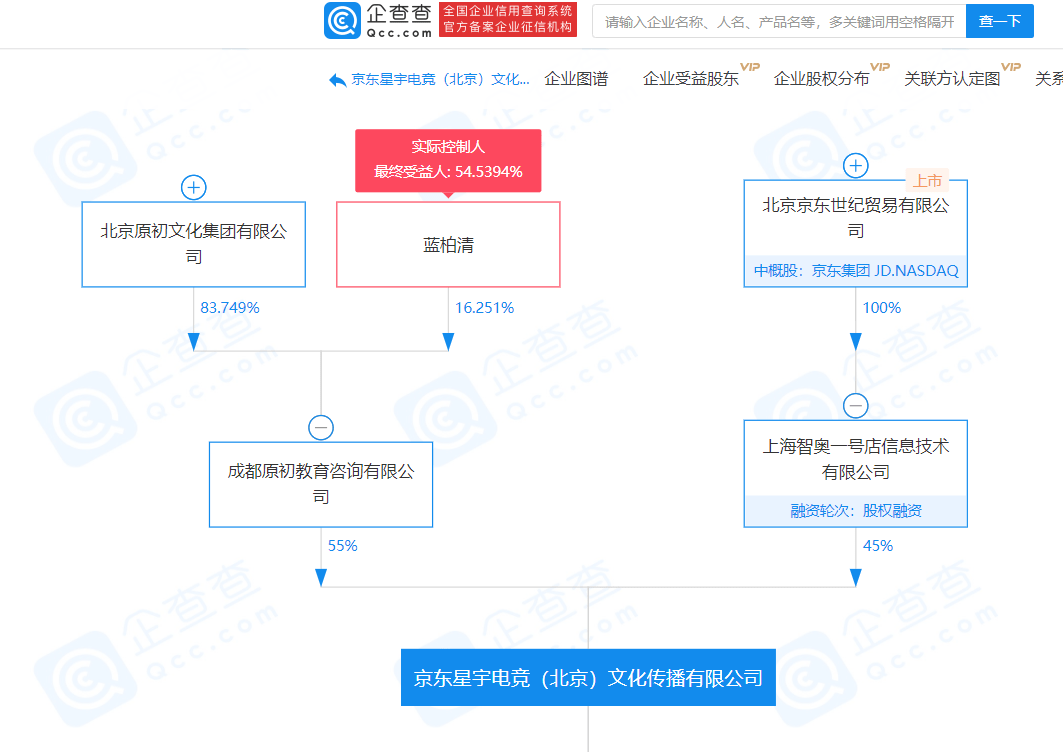Image resolution: width=1063 pixels, height=752 pixels.
Task: Focus the company name search input
Action: (779, 21)
